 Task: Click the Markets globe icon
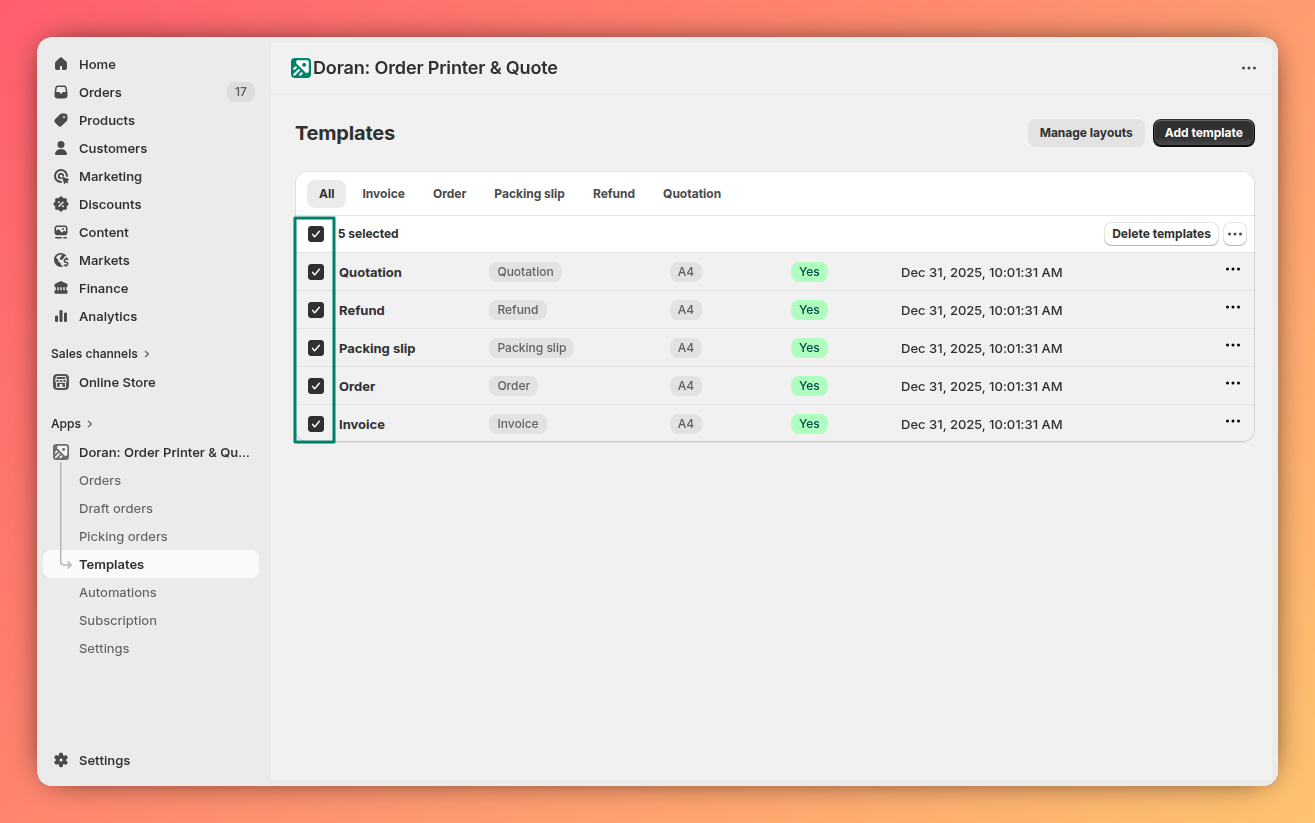click(61, 260)
